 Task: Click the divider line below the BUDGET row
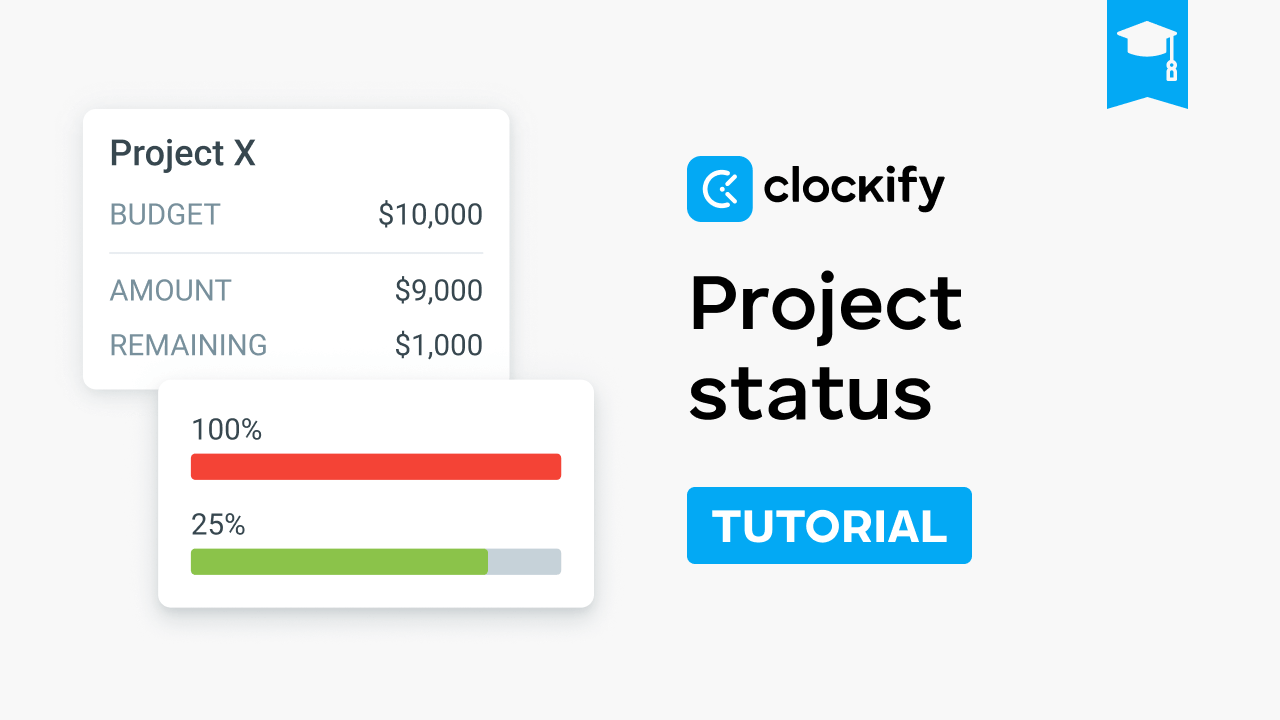(x=296, y=253)
